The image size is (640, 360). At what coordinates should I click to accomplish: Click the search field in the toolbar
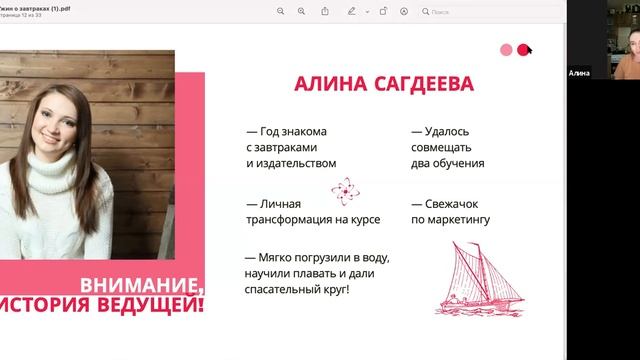(490, 12)
